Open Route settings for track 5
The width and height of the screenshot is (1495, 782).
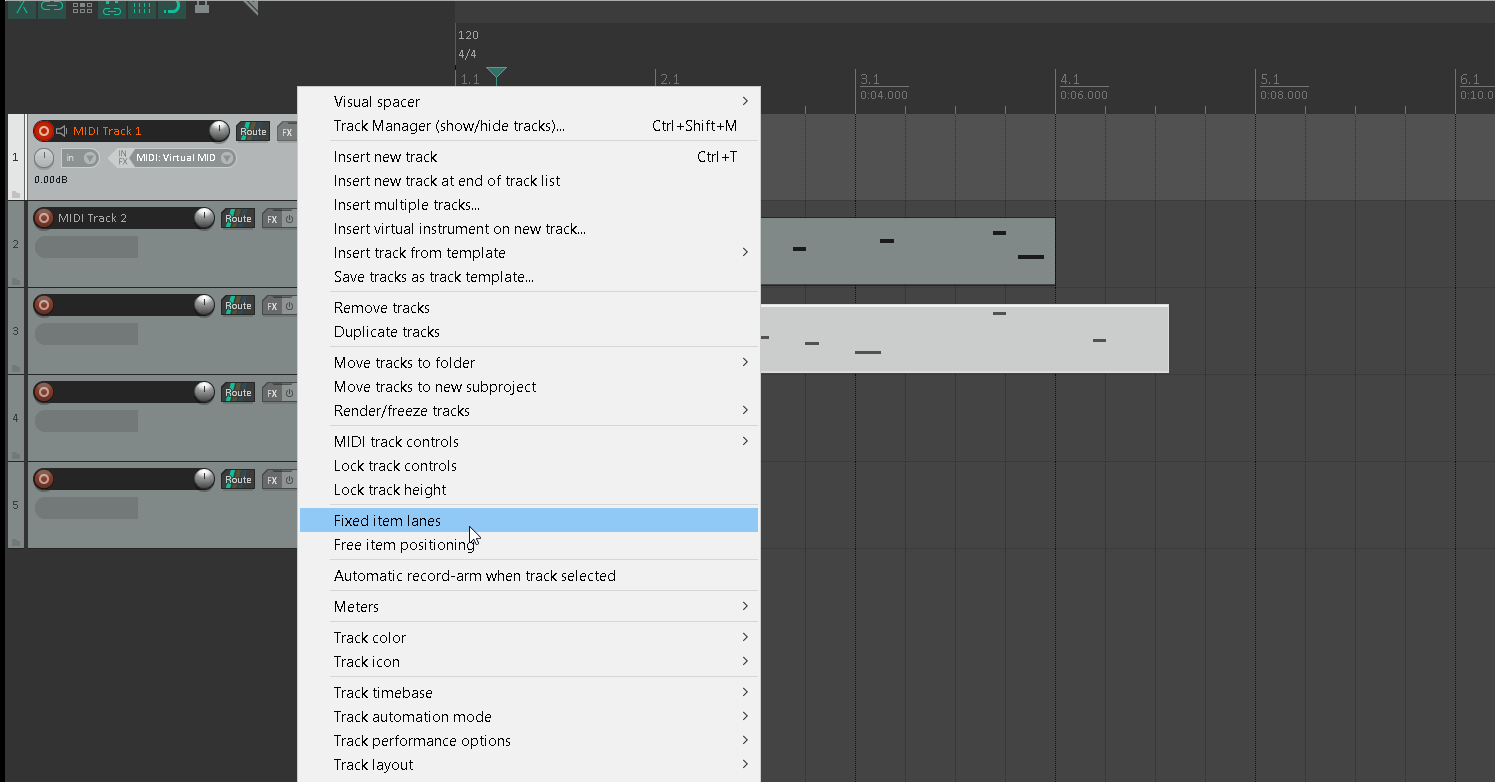point(238,480)
